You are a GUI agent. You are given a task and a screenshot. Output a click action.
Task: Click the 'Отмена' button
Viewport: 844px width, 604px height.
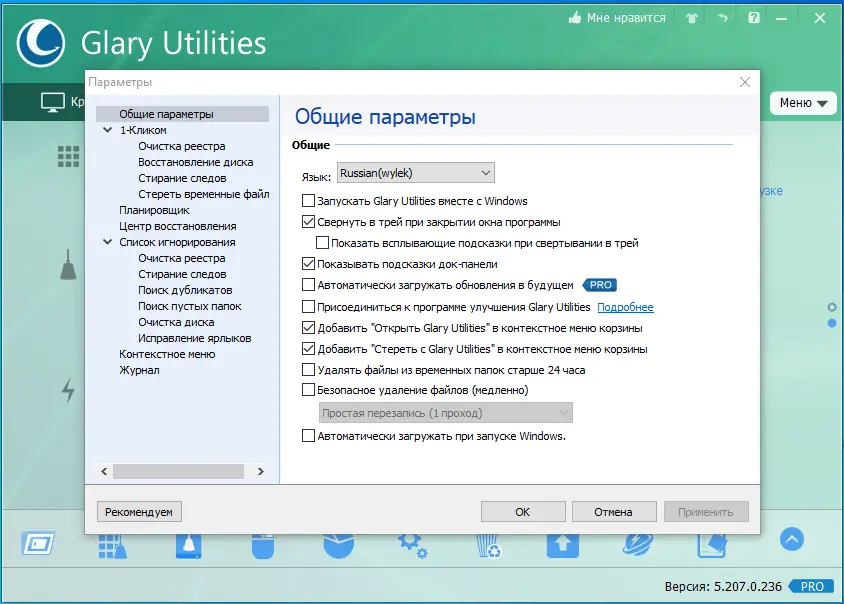[614, 512]
